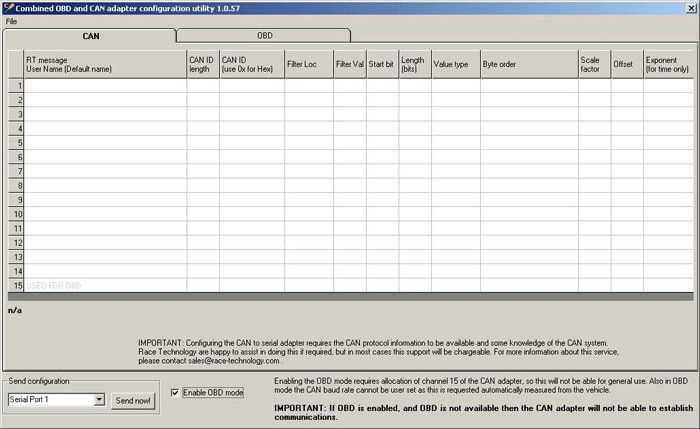Image resolution: width=700 pixels, height=429 pixels.
Task: Click the RT message cell in row 3
Action: pyautogui.click(x=105, y=115)
